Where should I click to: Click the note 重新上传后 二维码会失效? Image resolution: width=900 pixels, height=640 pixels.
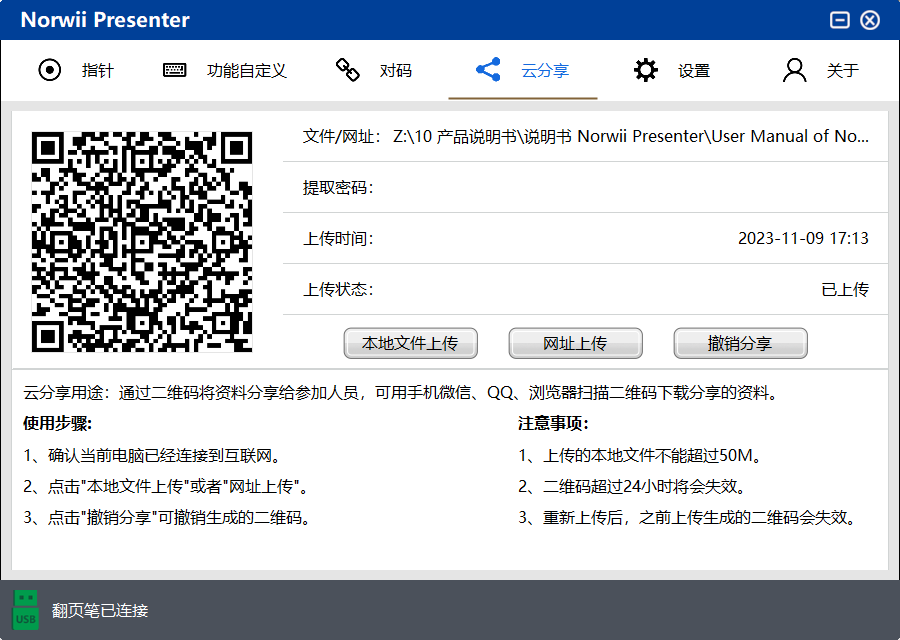coord(688,518)
